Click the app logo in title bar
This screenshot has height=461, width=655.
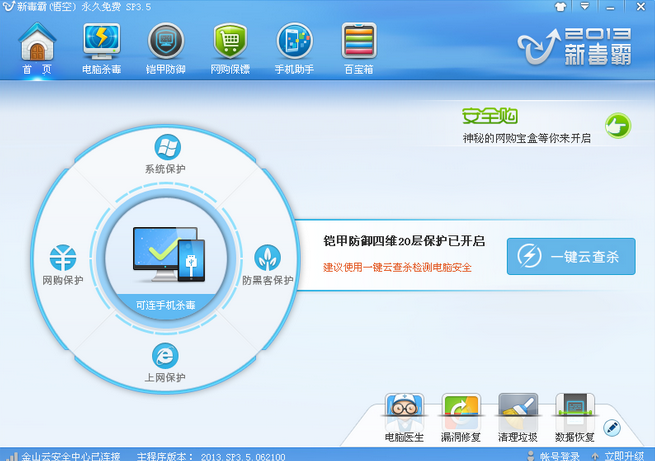click(8, 6)
